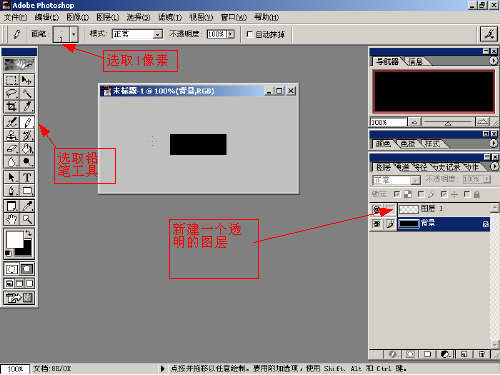Click the navigator zoom percentage field

[x=388, y=122]
